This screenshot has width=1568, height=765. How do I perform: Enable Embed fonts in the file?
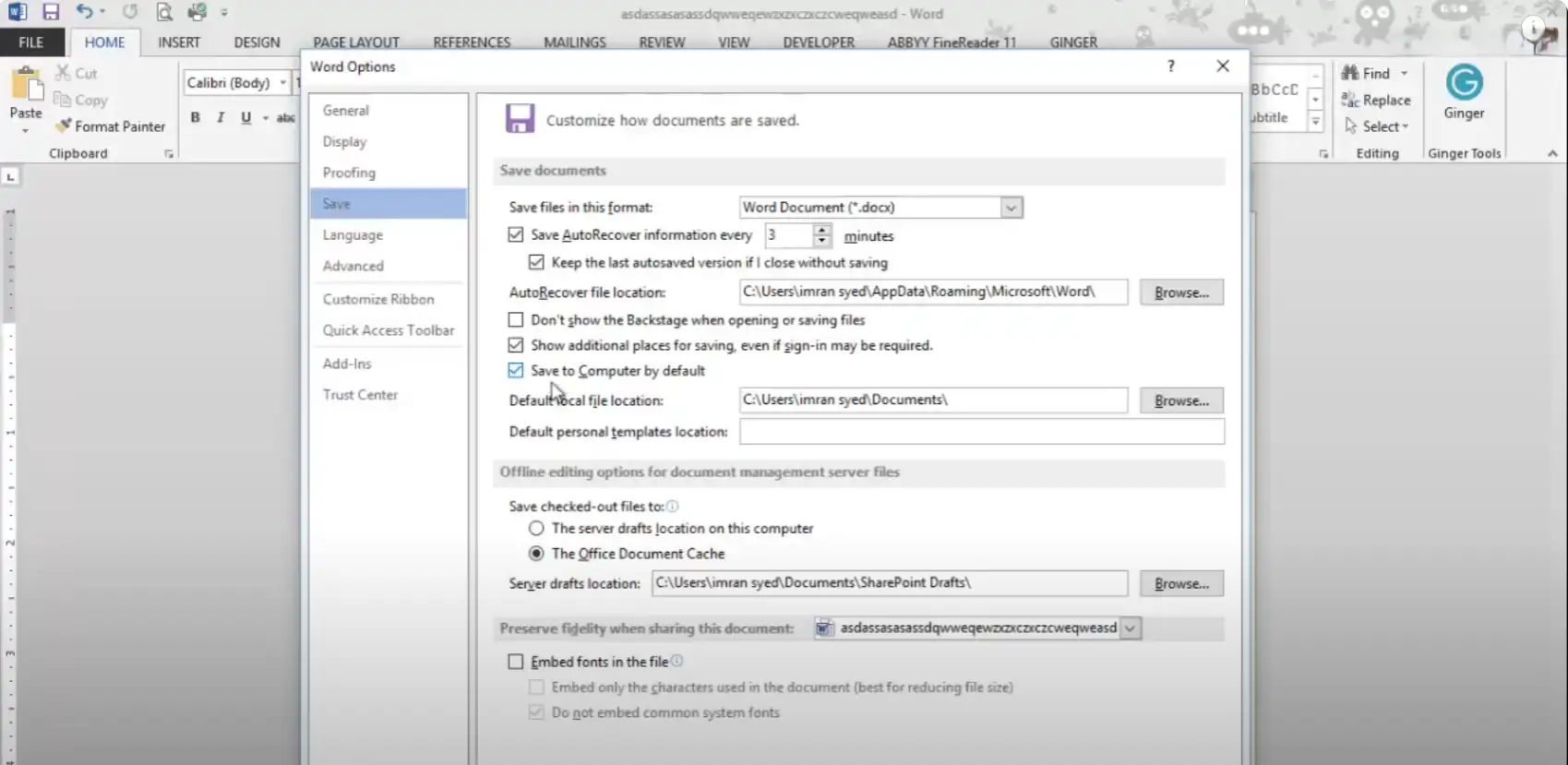[x=516, y=662]
